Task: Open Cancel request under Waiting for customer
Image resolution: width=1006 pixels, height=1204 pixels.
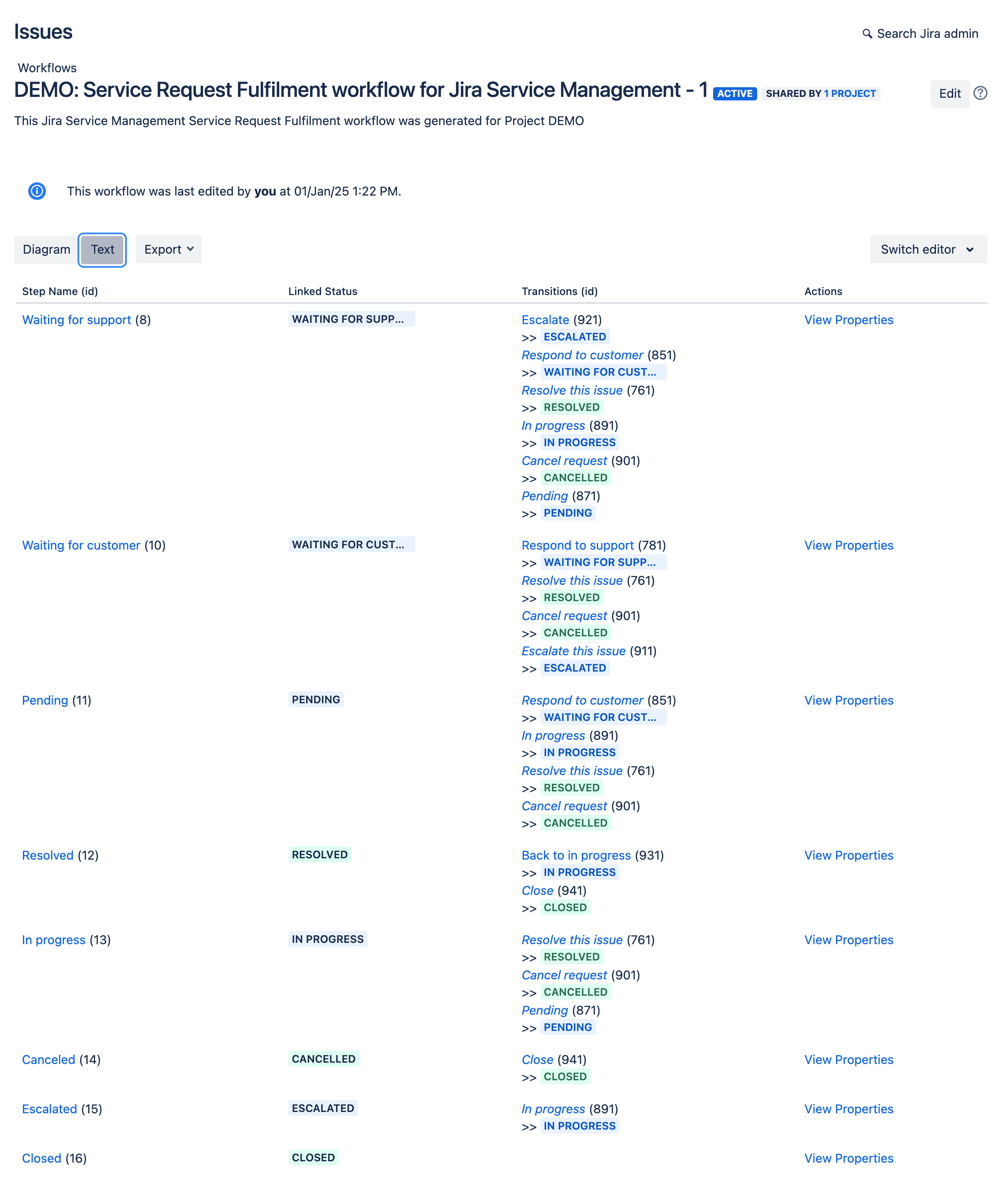Action: point(564,616)
